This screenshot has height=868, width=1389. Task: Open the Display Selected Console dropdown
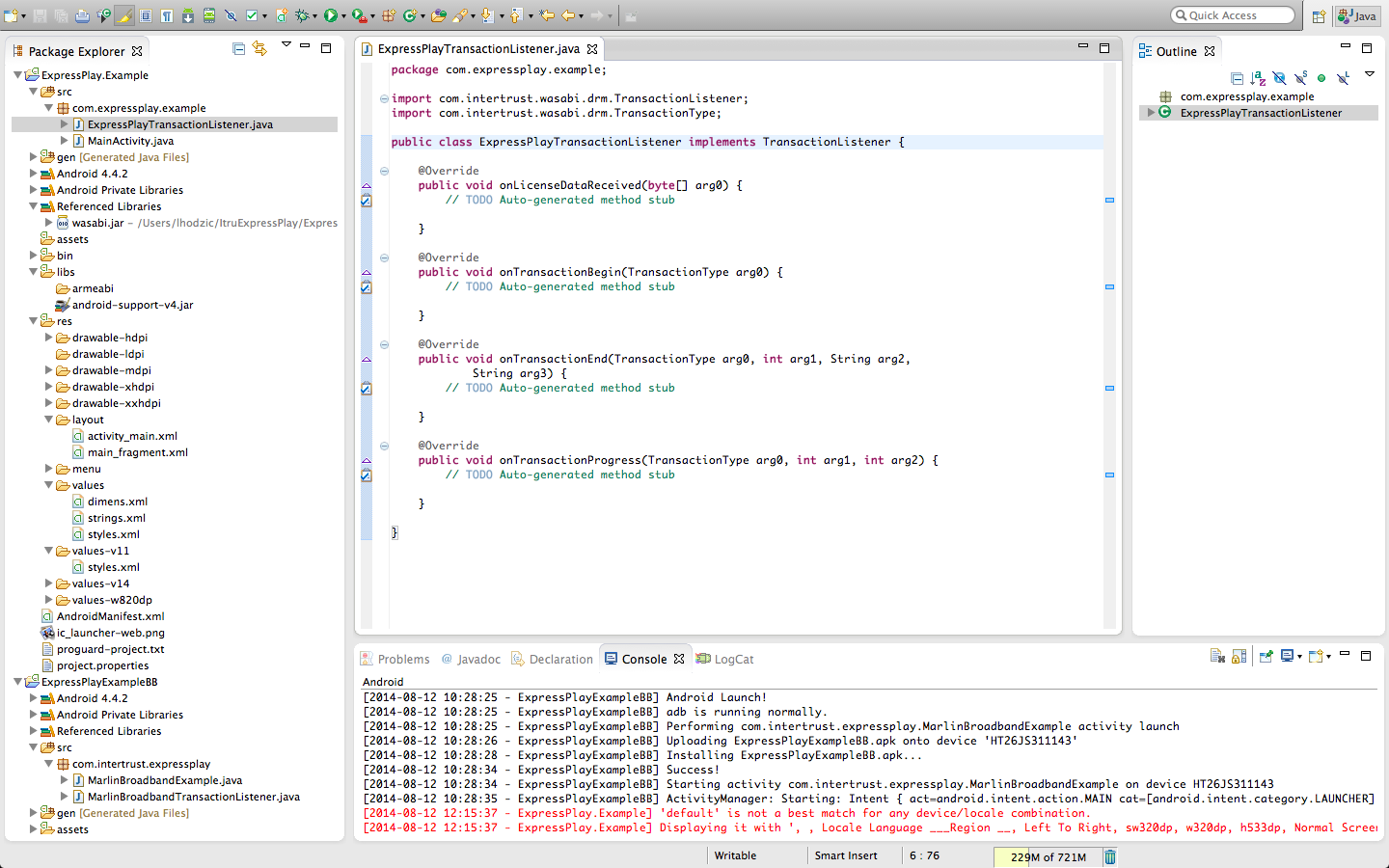coord(1299,657)
